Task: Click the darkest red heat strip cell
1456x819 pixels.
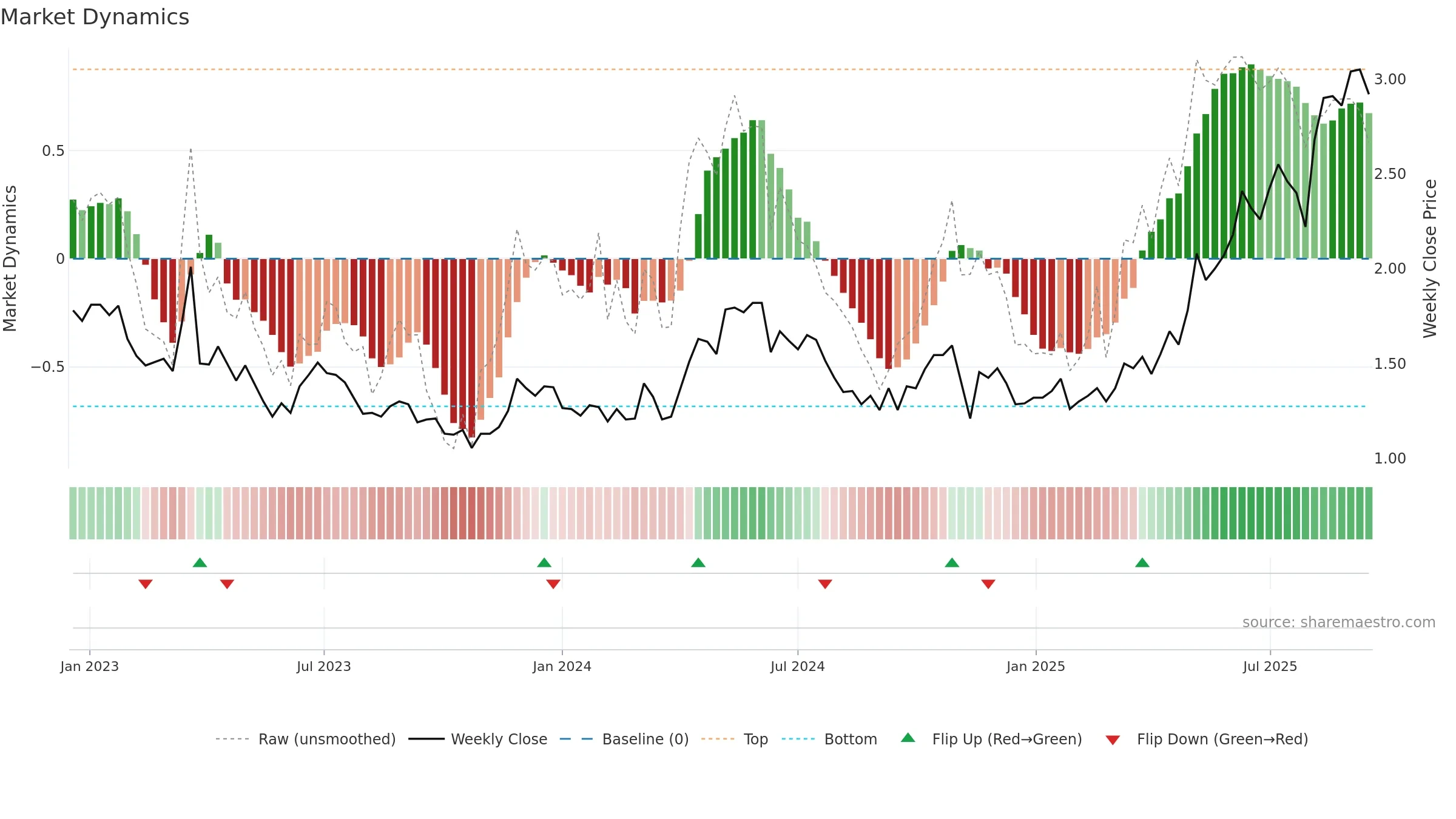Action: click(472, 513)
